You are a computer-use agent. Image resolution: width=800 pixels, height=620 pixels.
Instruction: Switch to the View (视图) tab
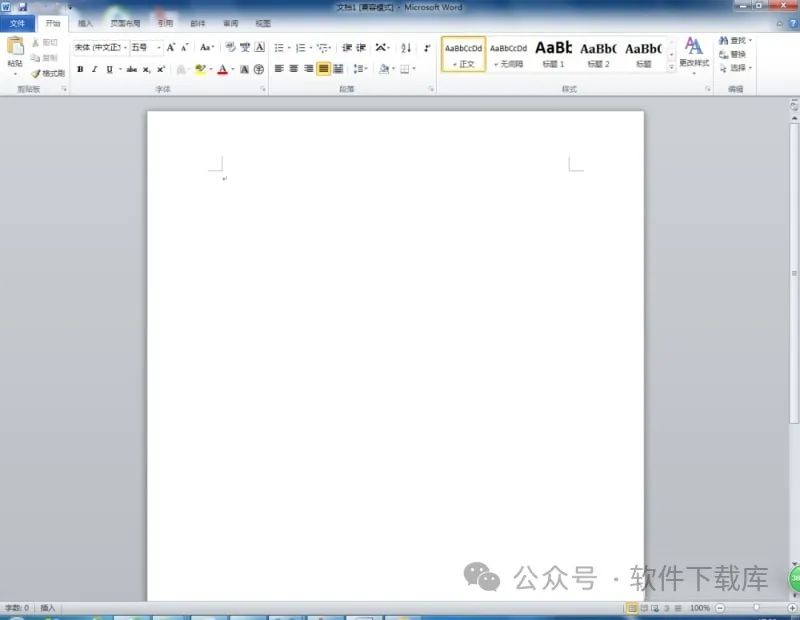(x=263, y=23)
